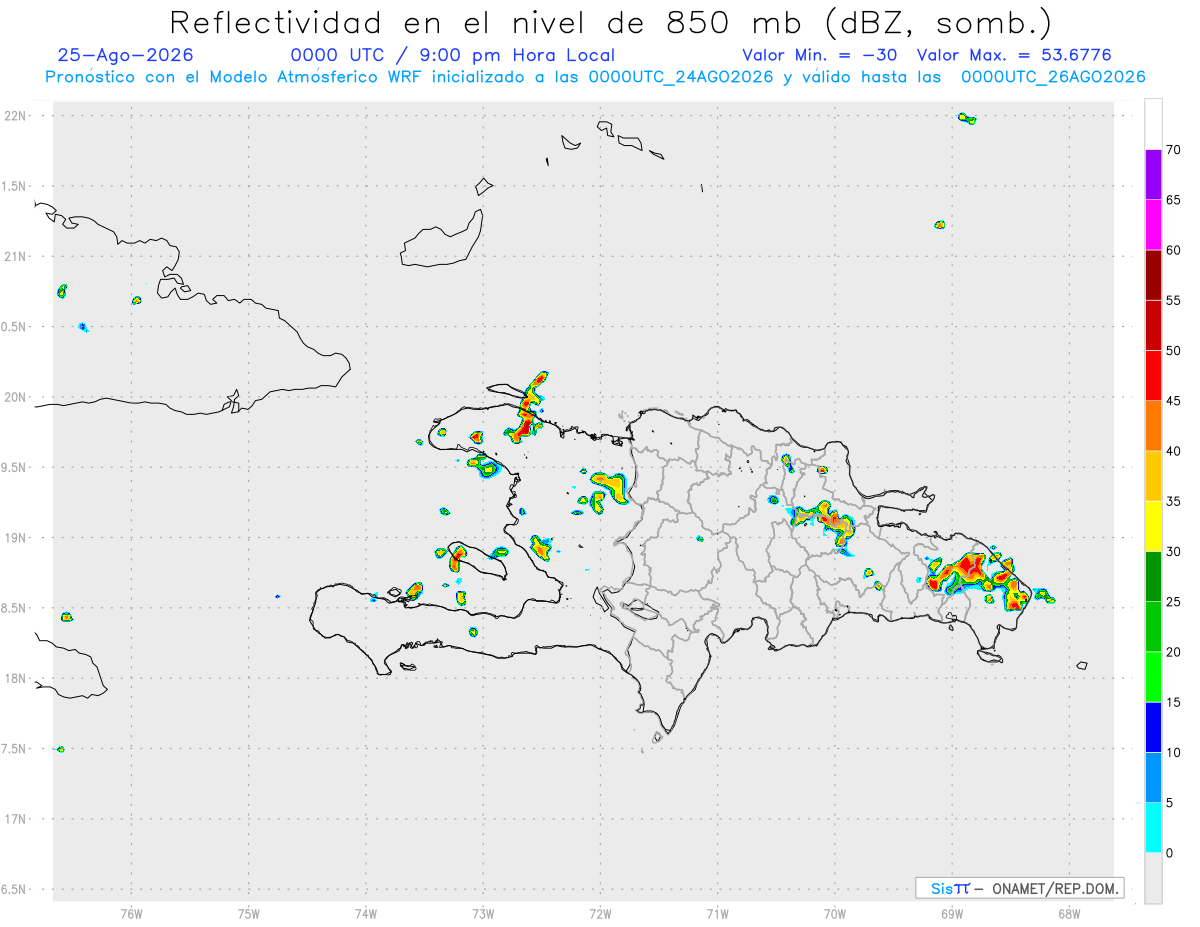This screenshot has height=927, width=1200.
Task: Click the '70' value on the color bar
Action: (1174, 150)
